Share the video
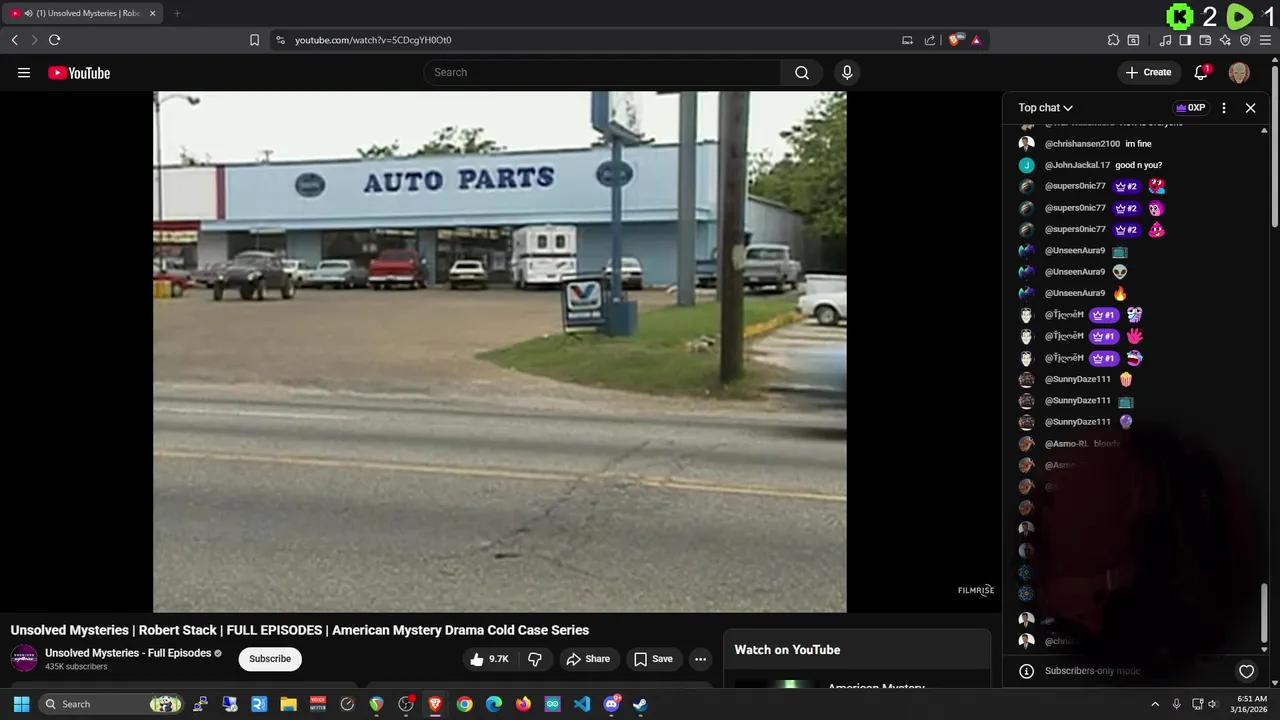This screenshot has width=1280, height=720. 588,659
